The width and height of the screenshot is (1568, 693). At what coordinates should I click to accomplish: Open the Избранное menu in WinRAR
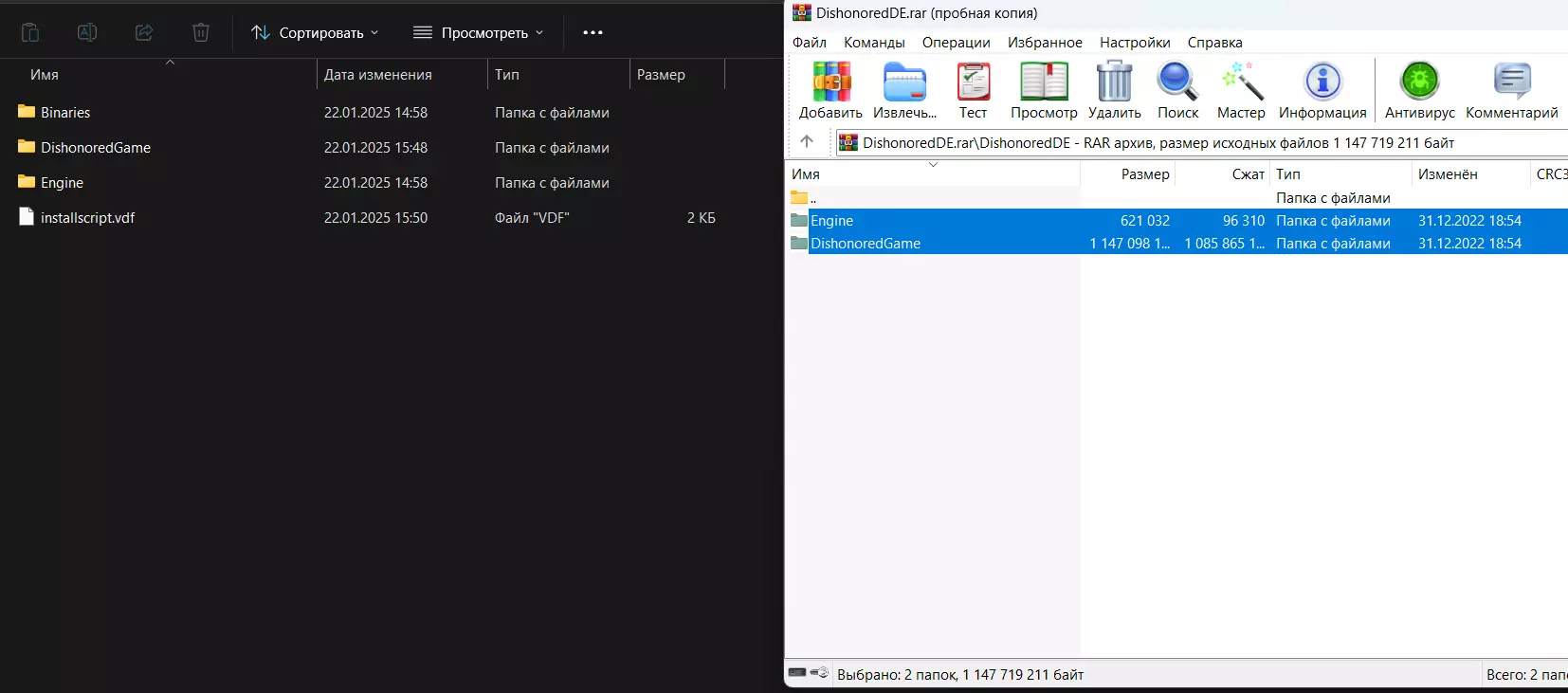(x=1045, y=43)
